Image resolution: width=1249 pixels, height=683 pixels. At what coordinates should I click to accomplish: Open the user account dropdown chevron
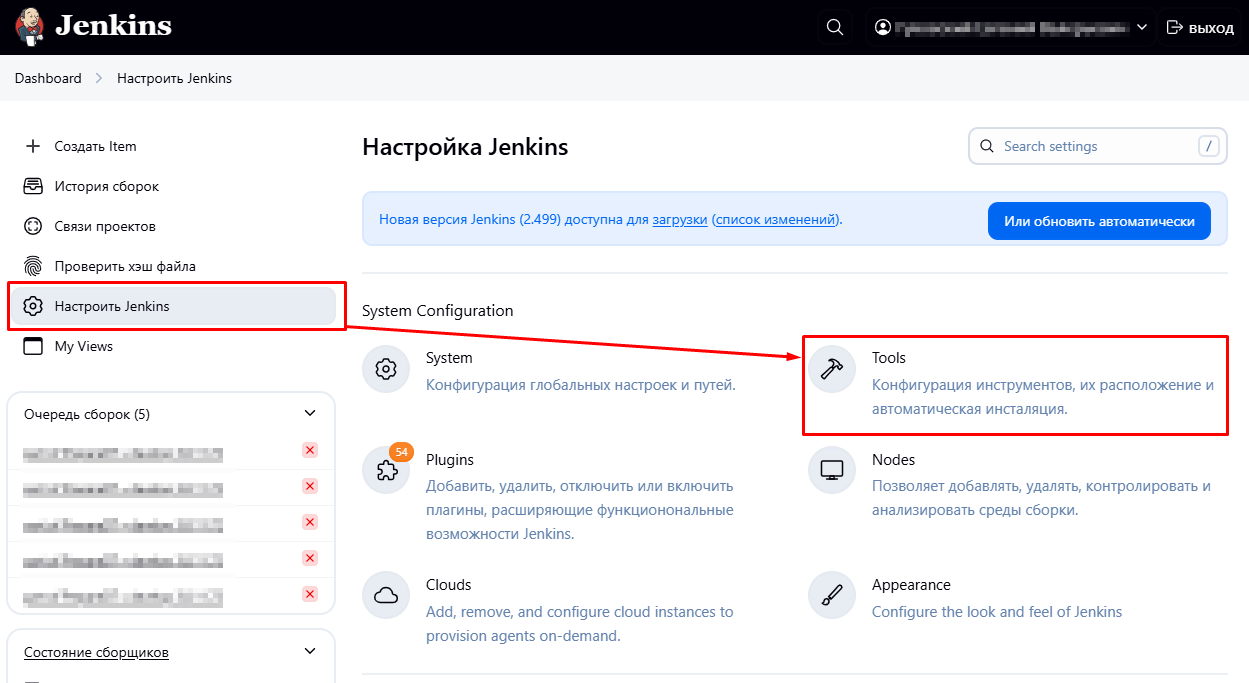tap(1142, 28)
